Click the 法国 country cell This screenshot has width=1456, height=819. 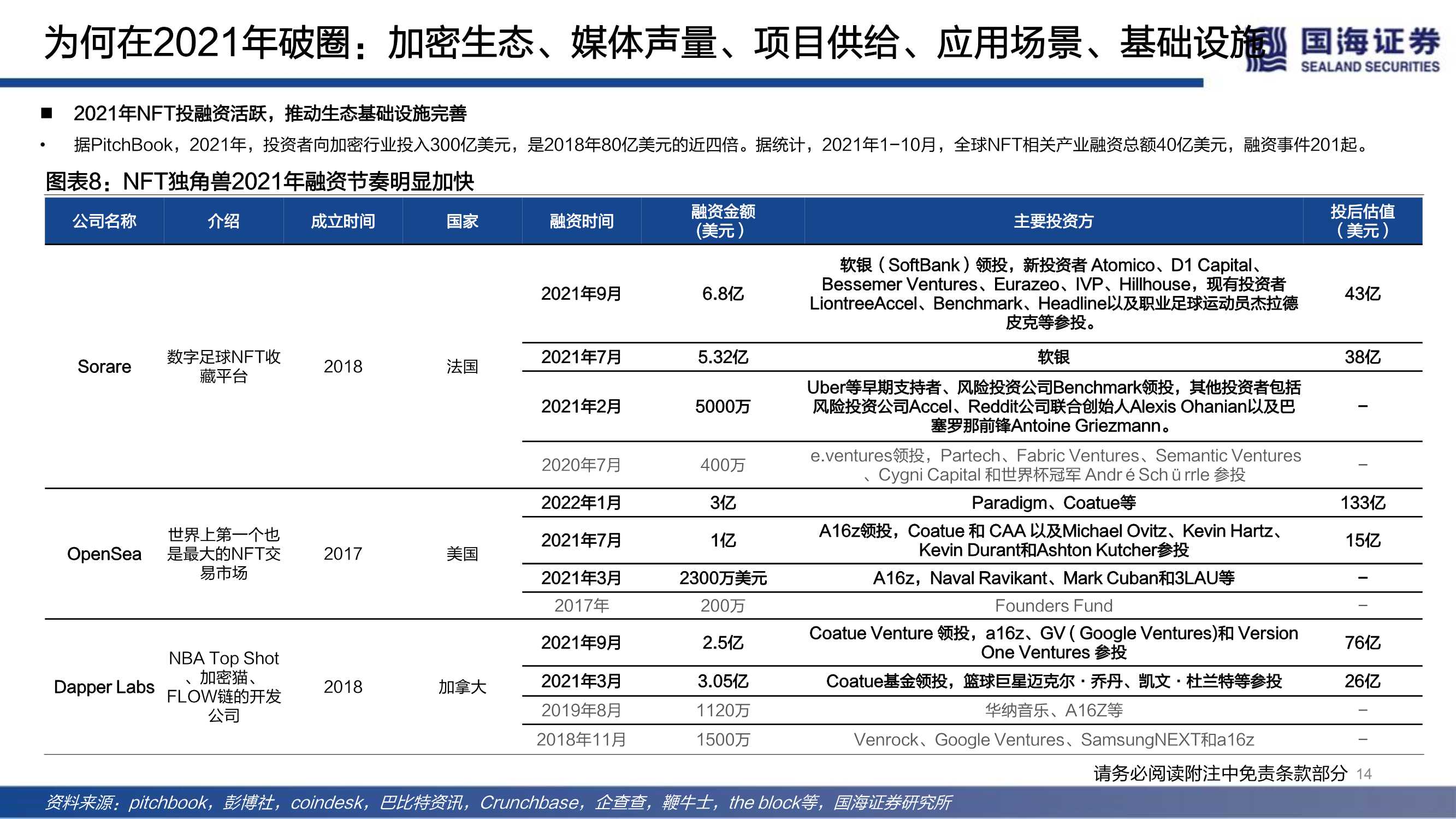click(x=462, y=367)
